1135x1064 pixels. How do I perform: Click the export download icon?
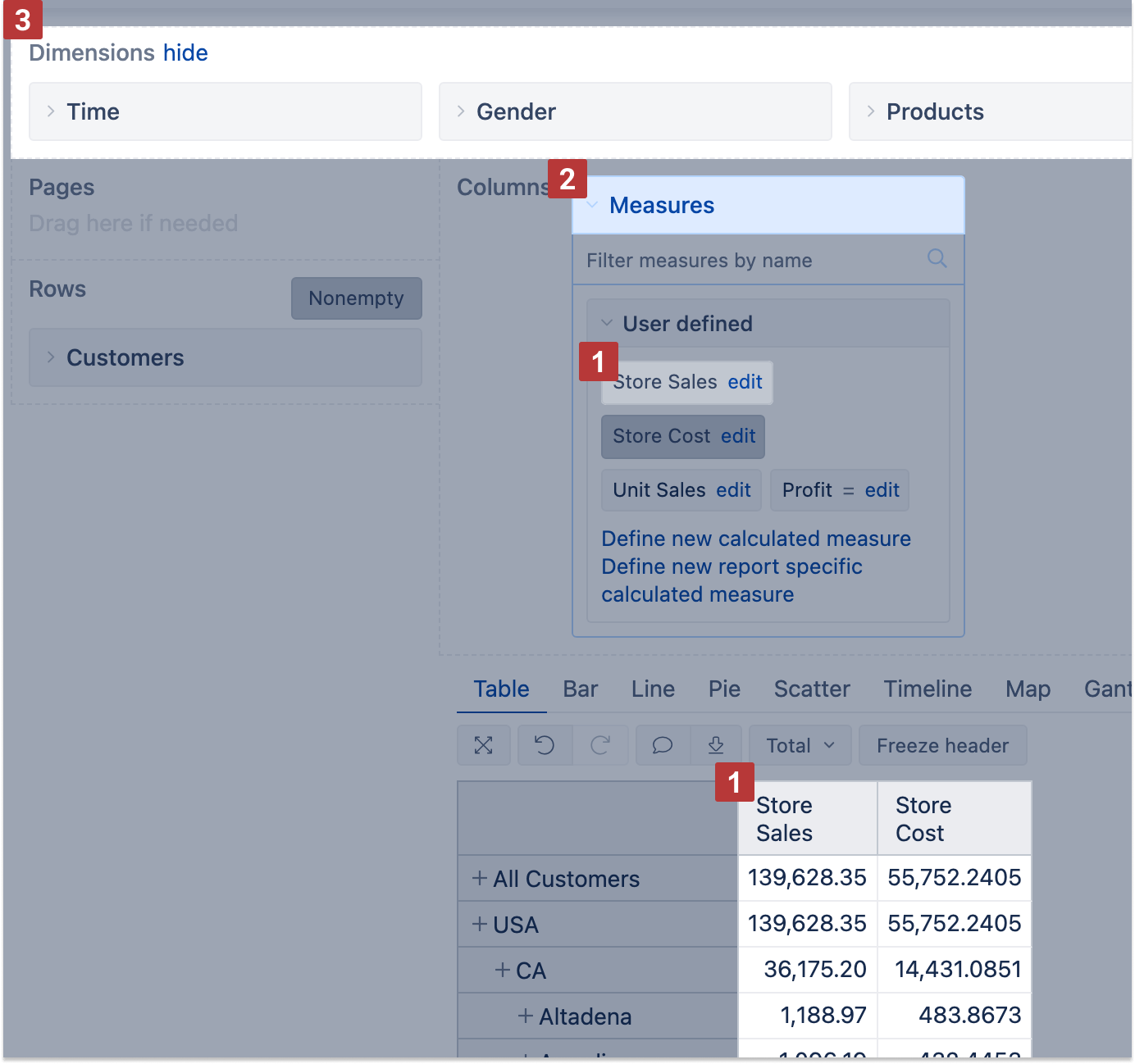pos(716,745)
